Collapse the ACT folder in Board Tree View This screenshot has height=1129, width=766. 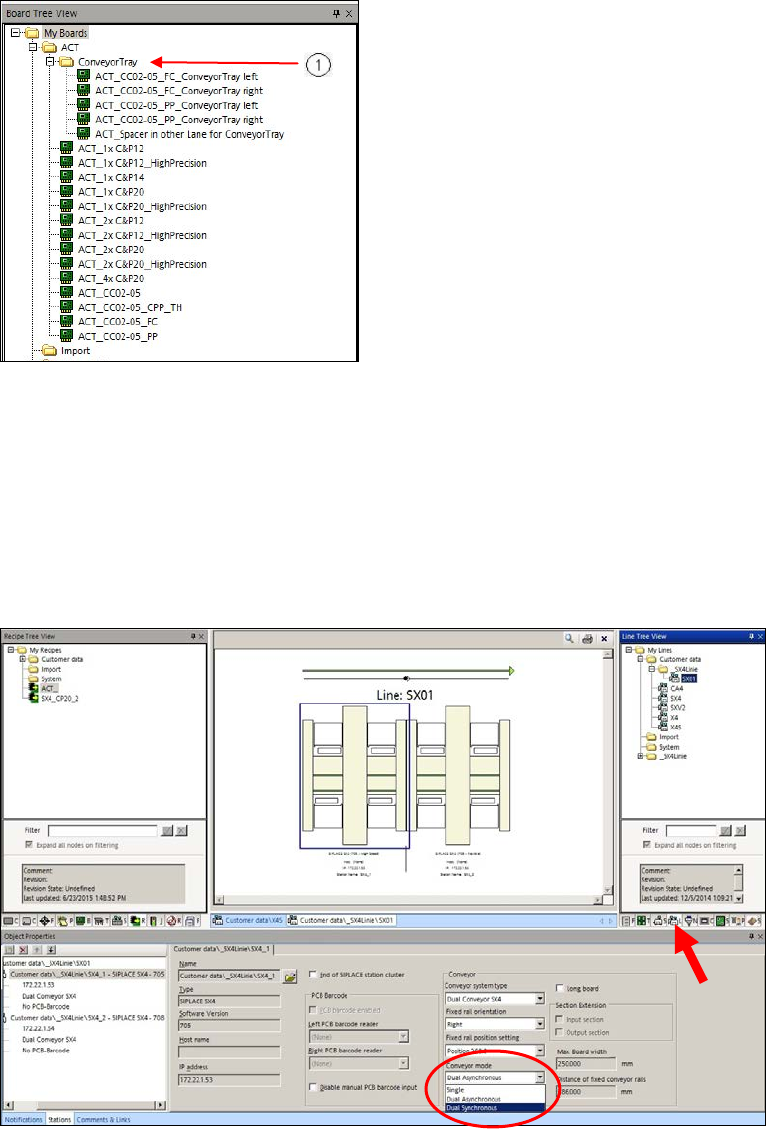(x=32, y=48)
